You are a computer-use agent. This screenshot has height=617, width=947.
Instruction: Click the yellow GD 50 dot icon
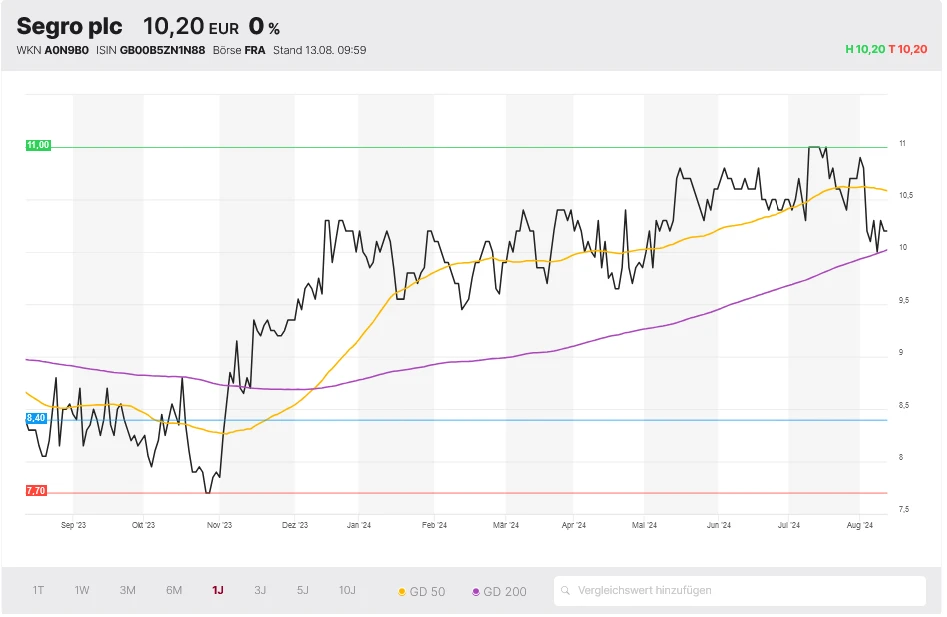tap(402, 592)
